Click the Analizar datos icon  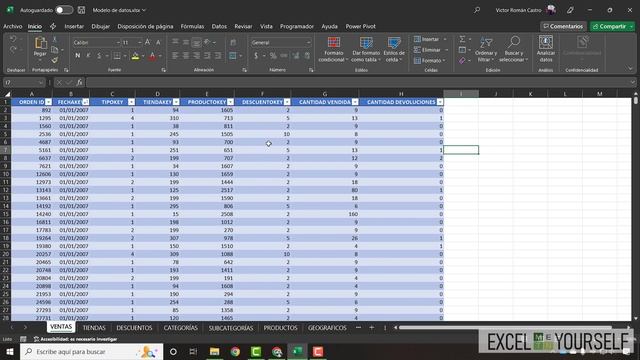(546, 42)
